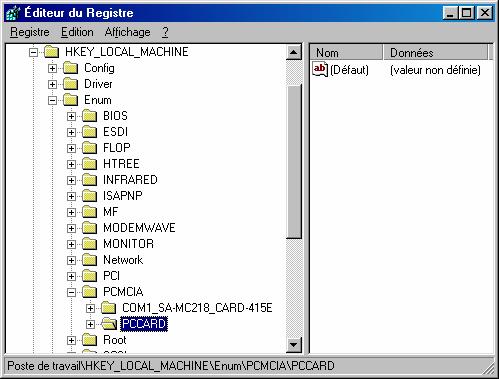
Task: Expand the Network key
Action: [71, 260]
